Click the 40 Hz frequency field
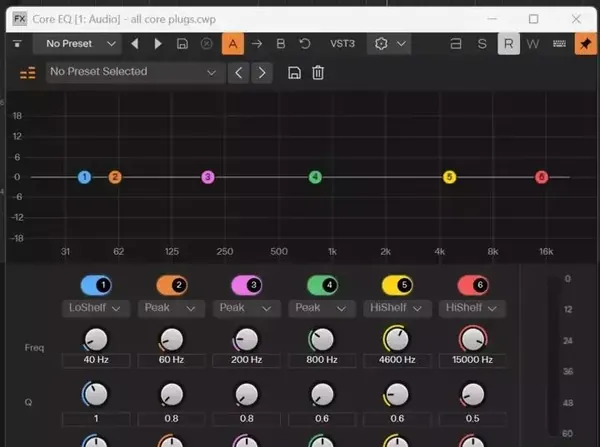This screenshot has height=447, width=600. pos(96,360)
